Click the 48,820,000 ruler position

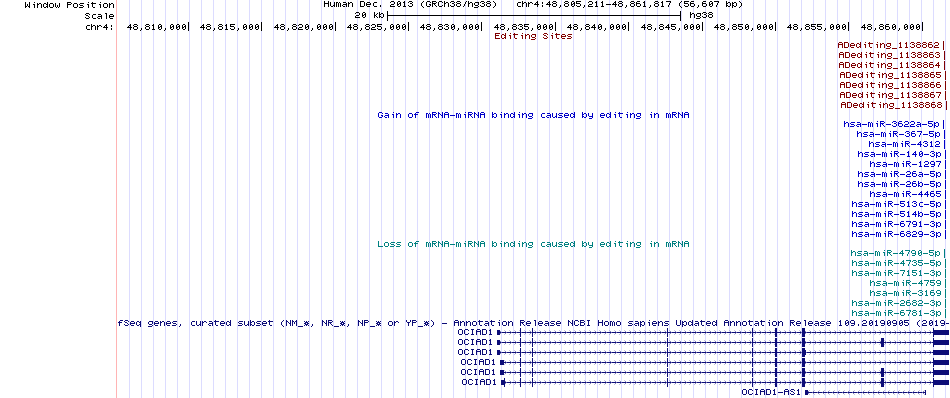(x=303, y=27)
